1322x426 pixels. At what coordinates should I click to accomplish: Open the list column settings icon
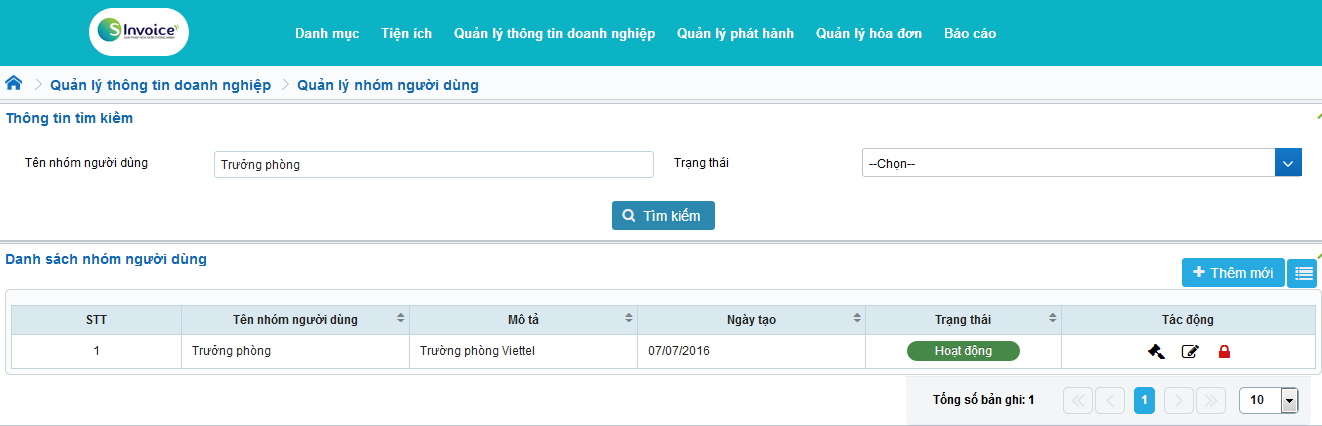(x=1302, y=273)
